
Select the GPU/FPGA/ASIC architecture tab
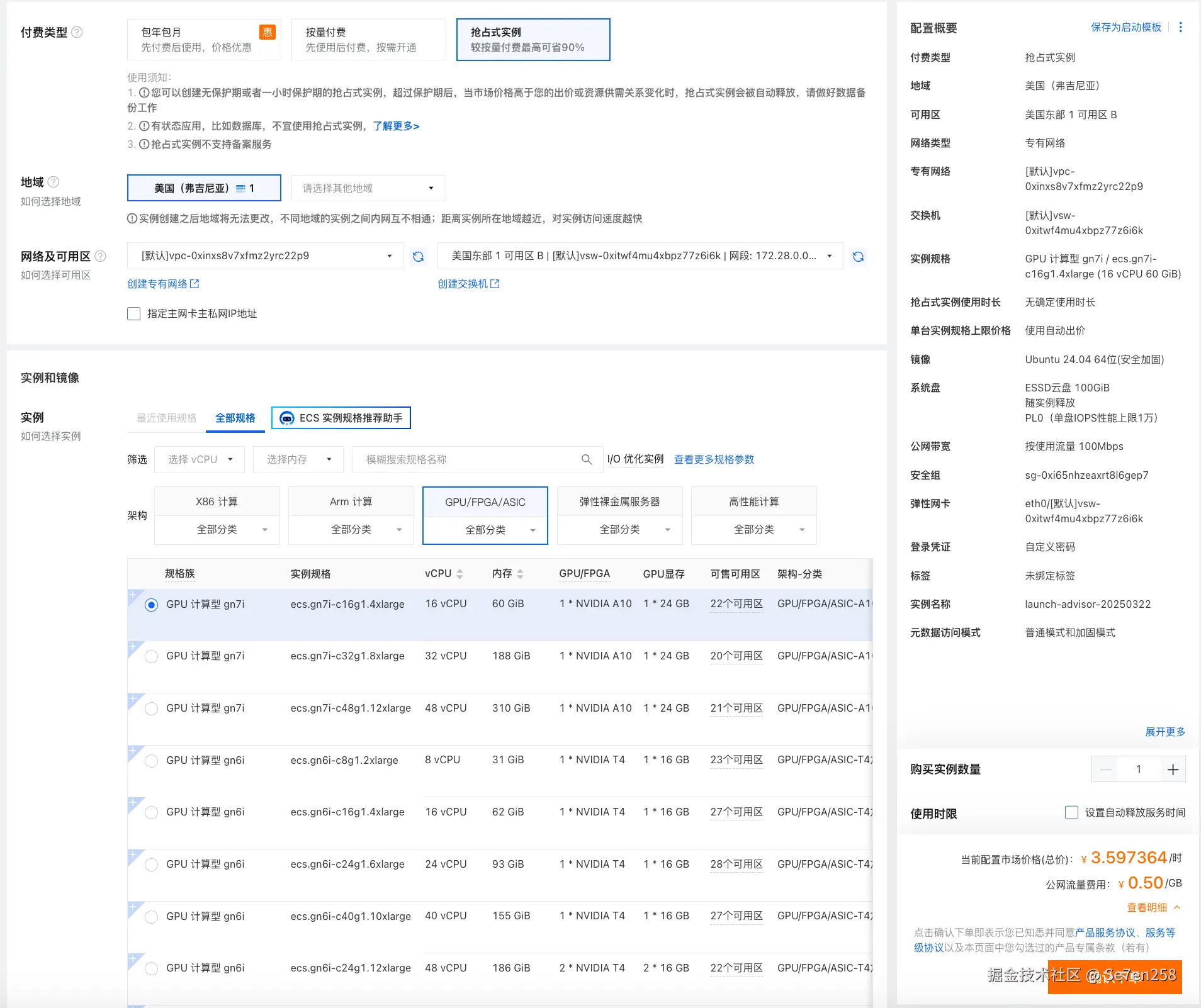click(485, 502)
